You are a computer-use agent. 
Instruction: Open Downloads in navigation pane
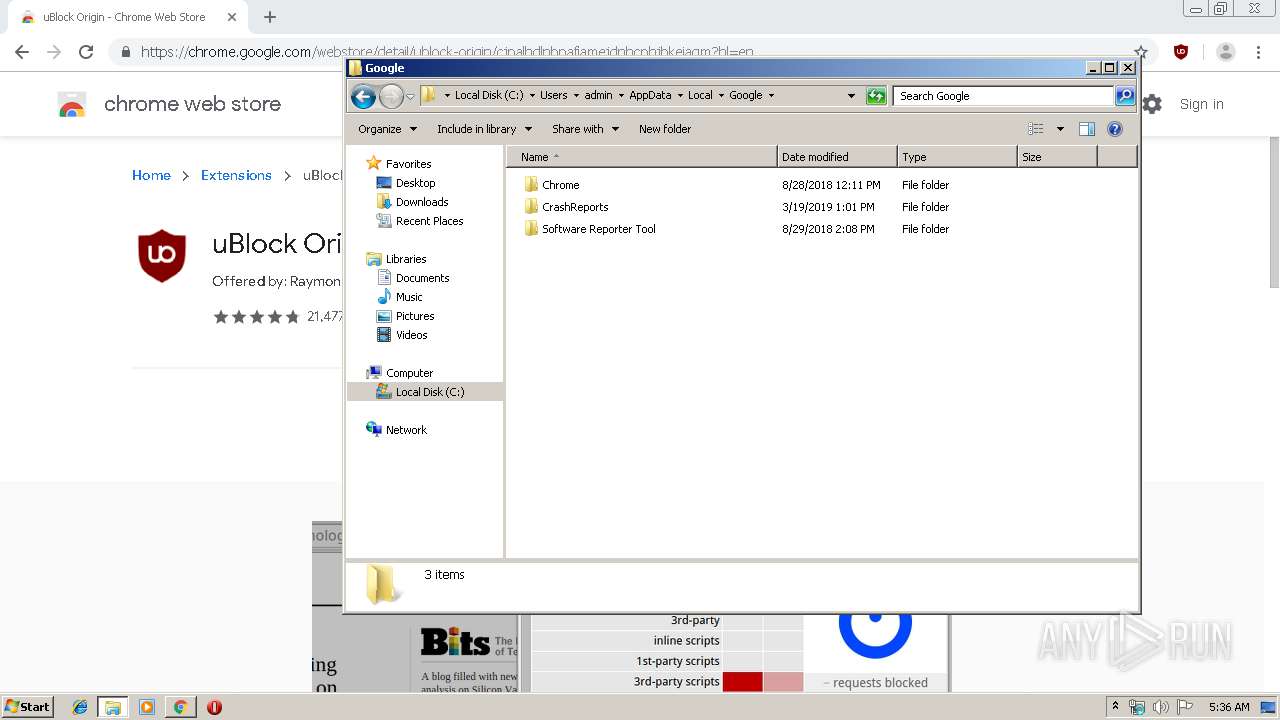coord(412,202)
